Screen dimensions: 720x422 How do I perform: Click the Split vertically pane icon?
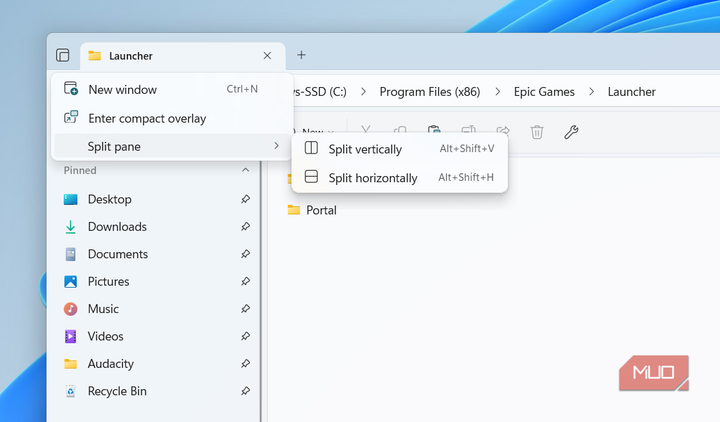pos(311,148)
